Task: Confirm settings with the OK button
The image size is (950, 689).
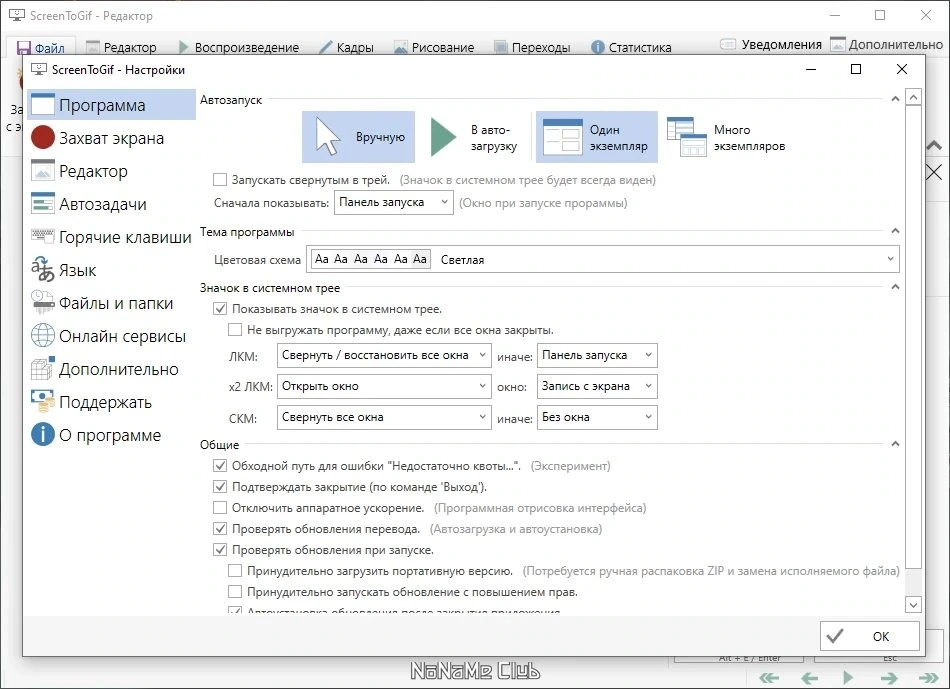Action: point(869,636)
